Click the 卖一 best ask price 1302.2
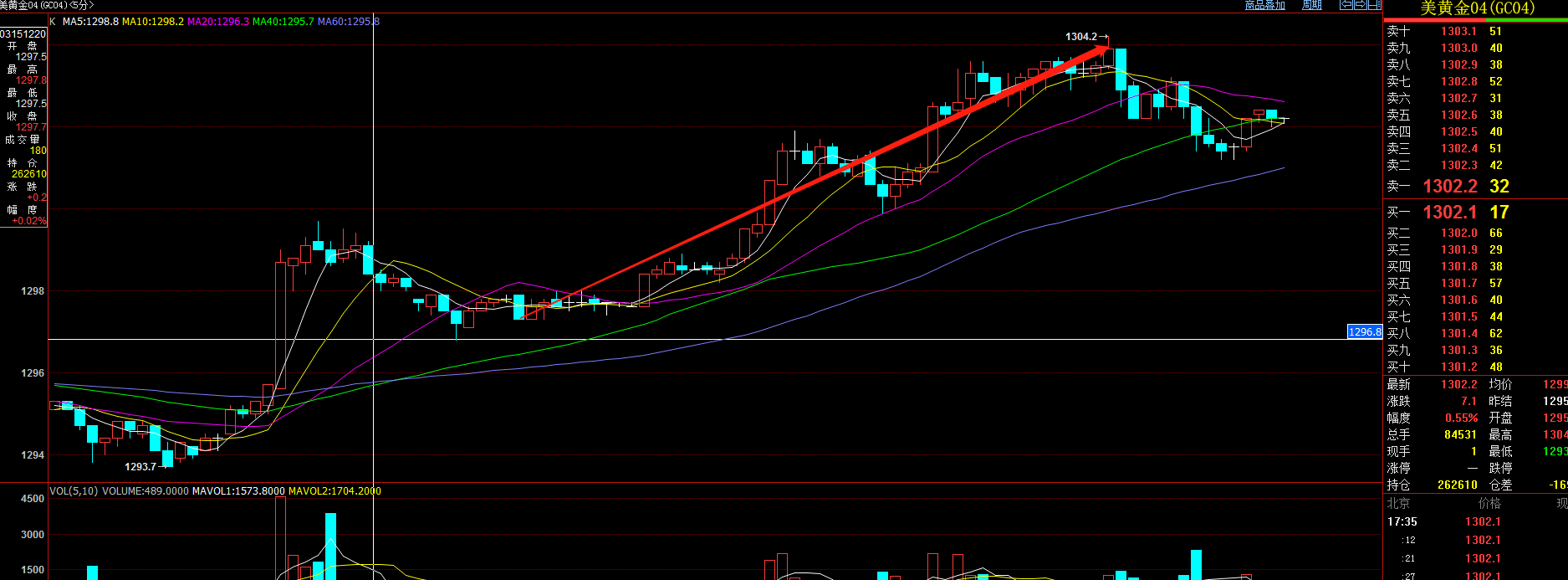Image resolution: width=1568 pixels, height=580 pixels. tap(1450, 186)
